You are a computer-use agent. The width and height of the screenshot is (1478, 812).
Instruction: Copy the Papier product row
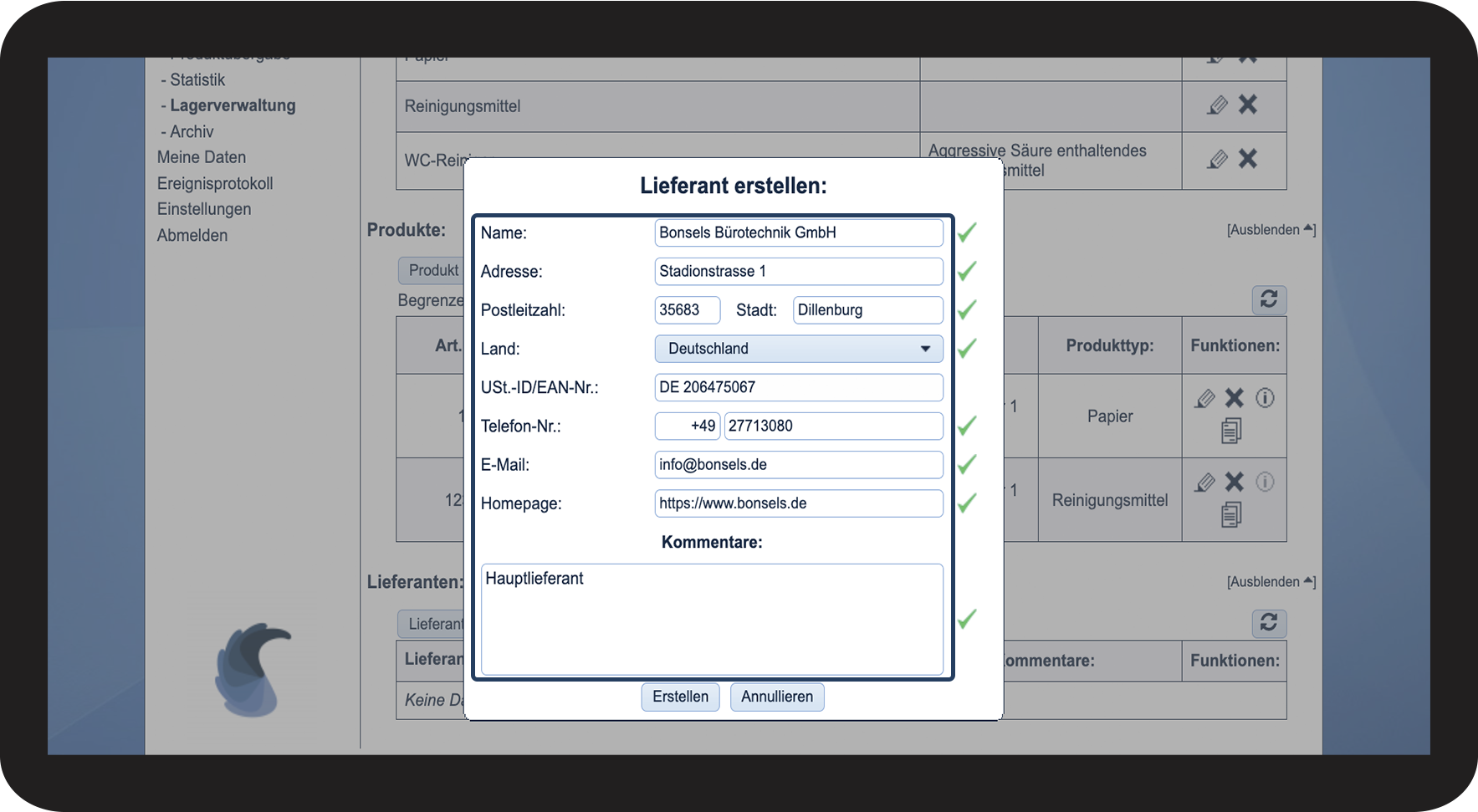point(1231,431)
